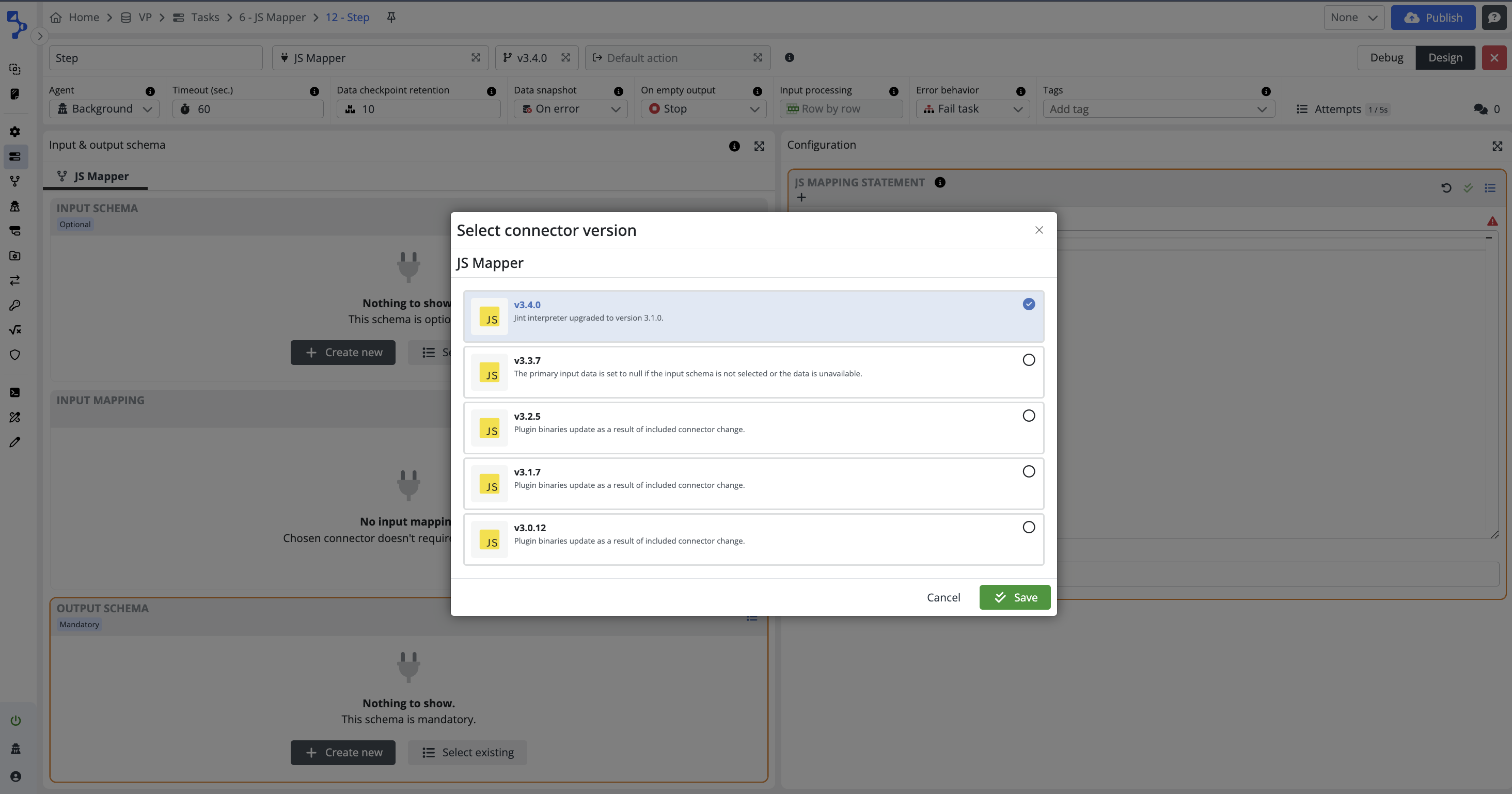Select the v3.2.5 version radio button
Image resolution: width=1512 pixels, height=794 pixels.
click(x=1028, y=416)
